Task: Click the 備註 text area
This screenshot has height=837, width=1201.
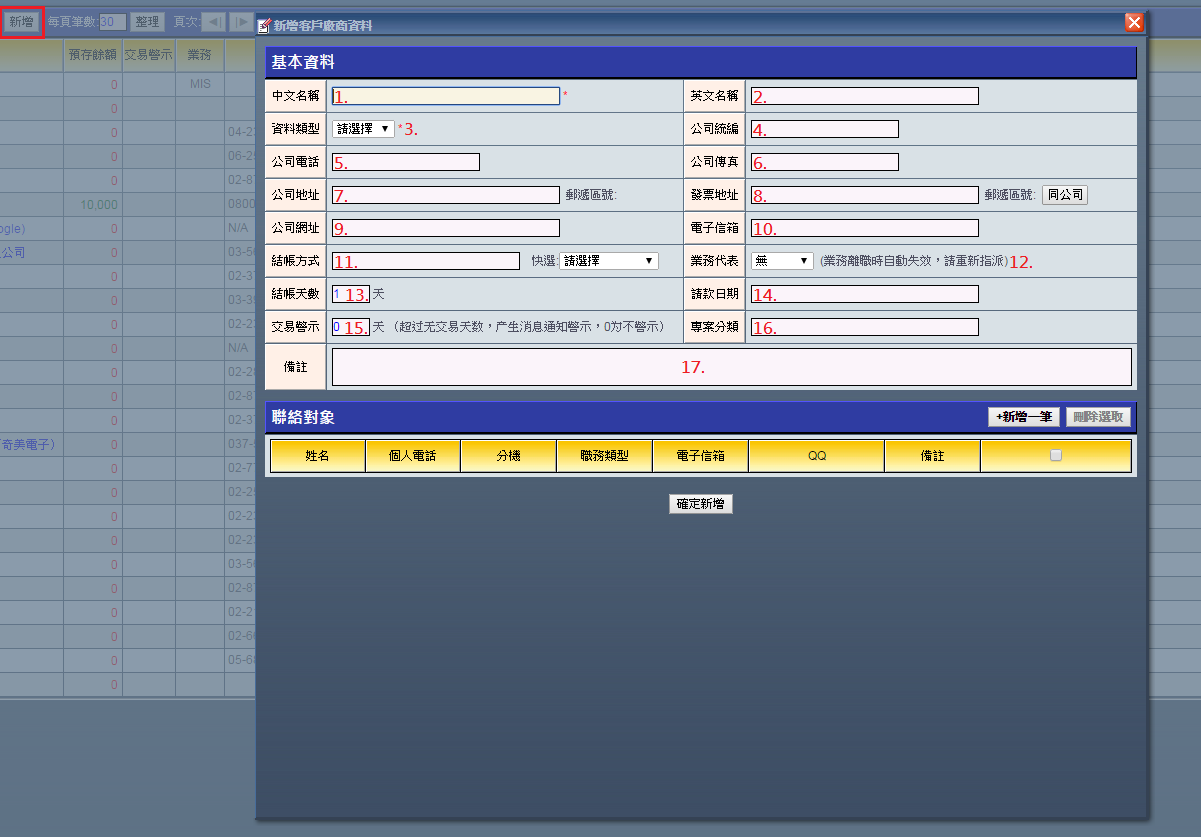Action: click(x=731, y=367)
